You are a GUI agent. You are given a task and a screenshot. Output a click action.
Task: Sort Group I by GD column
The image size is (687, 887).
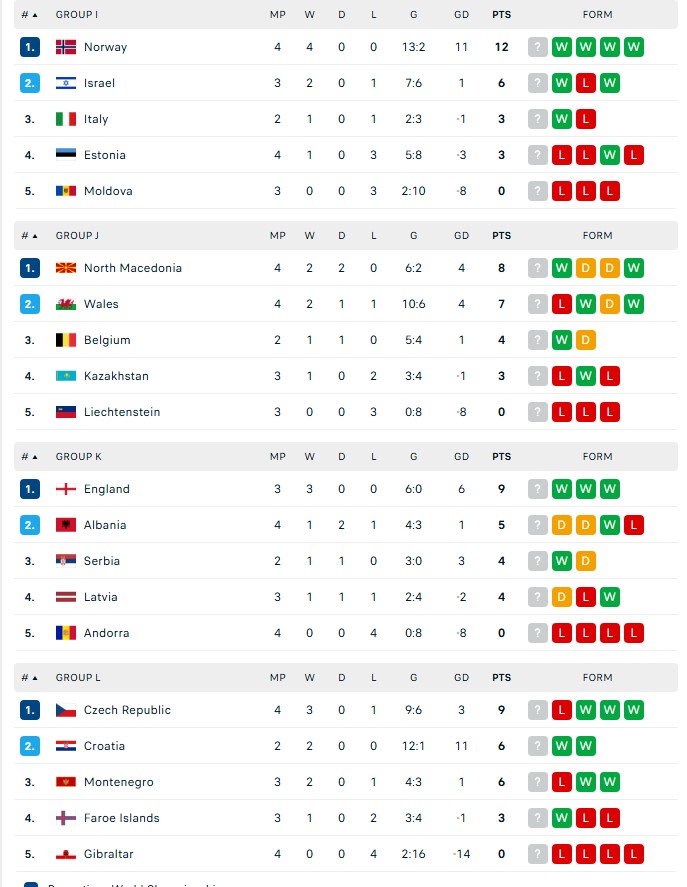click(461, 15)
